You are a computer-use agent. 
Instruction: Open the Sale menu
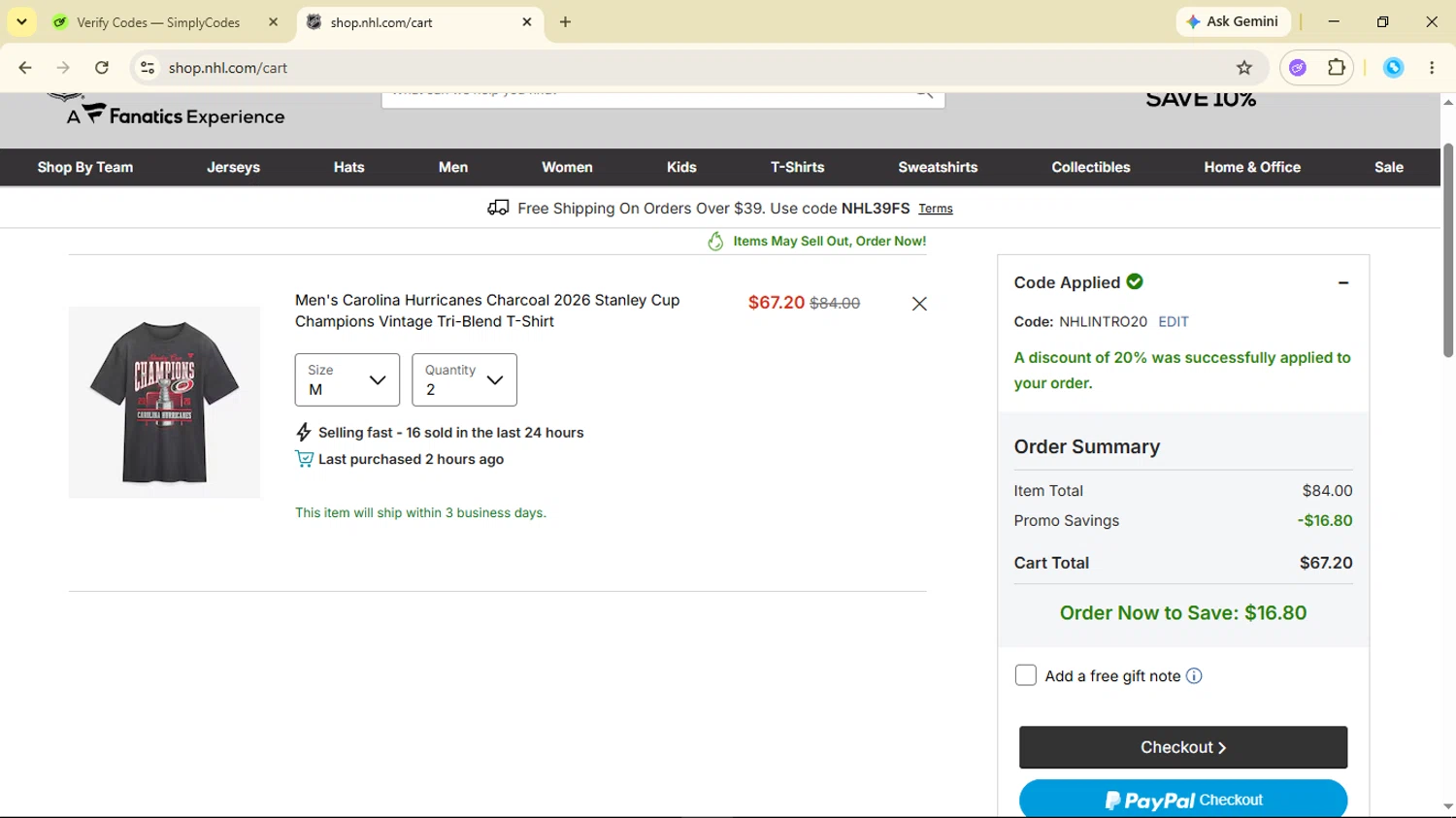(1389, 167)
